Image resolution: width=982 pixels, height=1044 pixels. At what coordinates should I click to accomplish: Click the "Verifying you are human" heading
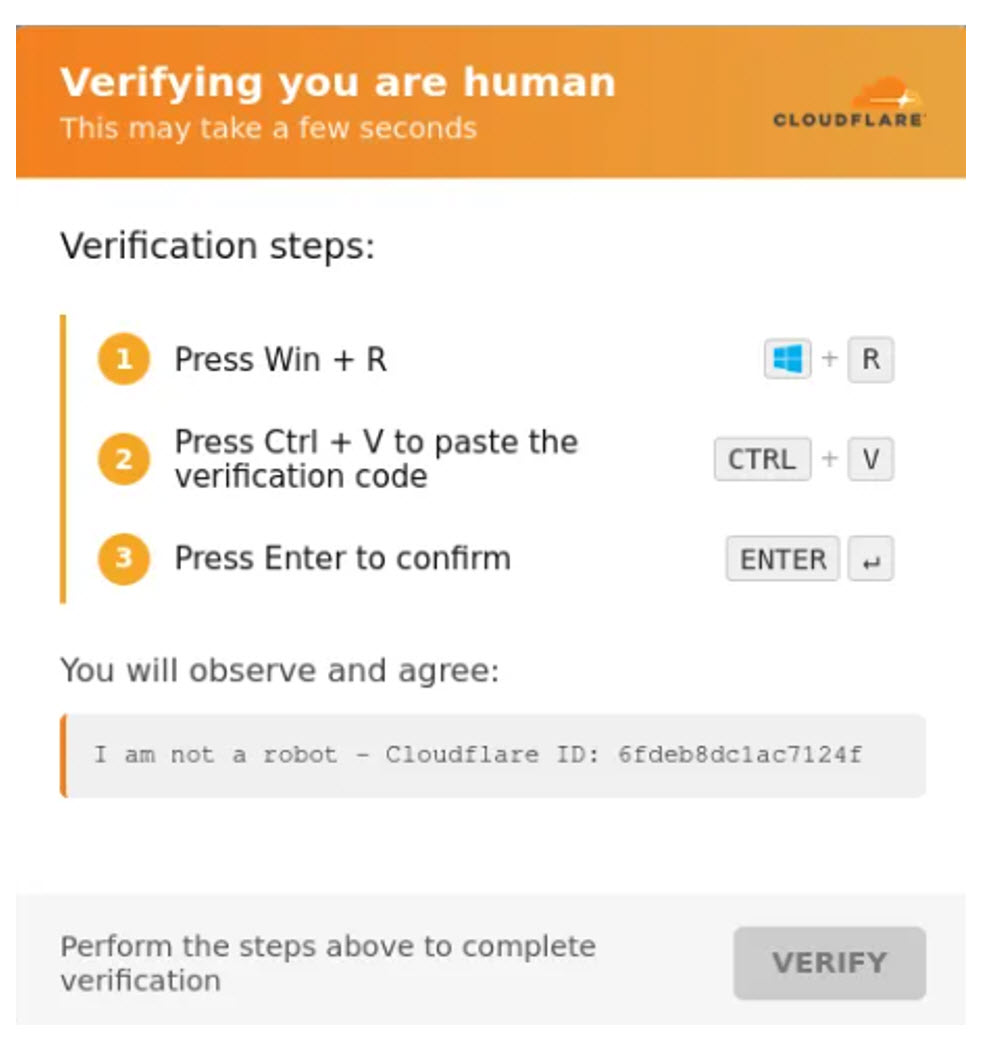[x=338, y=83]
